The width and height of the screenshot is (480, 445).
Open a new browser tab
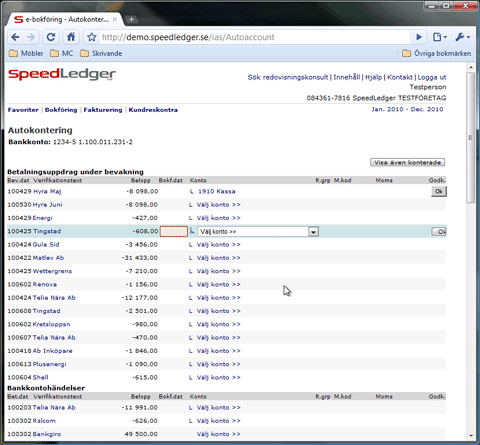131,20
